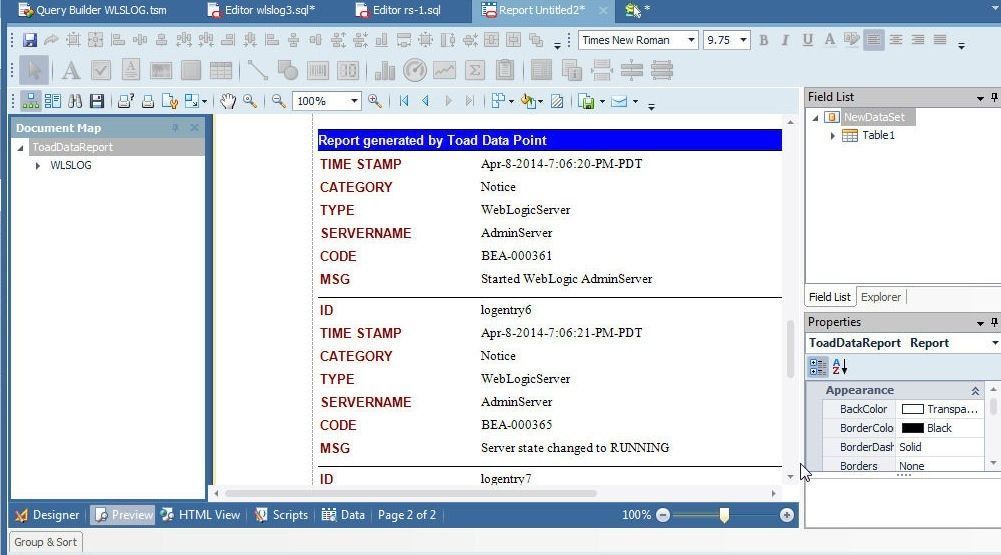Select the Shape control tool
This screenshot has height=555, width=1001.
[287, 70]
